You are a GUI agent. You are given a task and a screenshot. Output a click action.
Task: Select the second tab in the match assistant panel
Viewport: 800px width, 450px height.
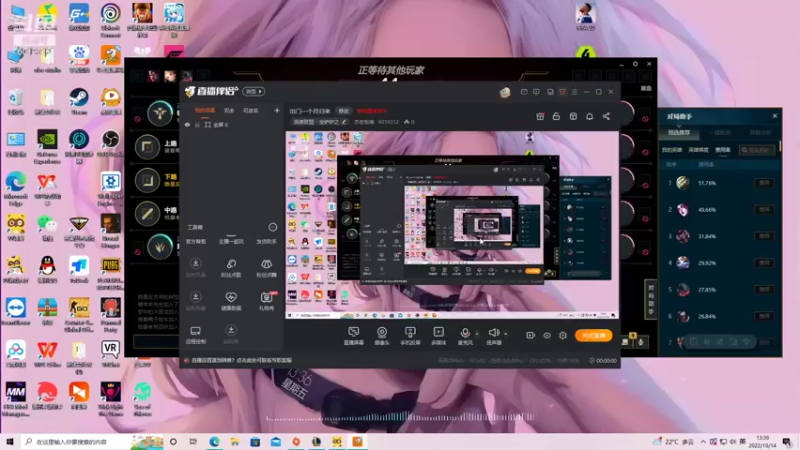coord(719,132)
